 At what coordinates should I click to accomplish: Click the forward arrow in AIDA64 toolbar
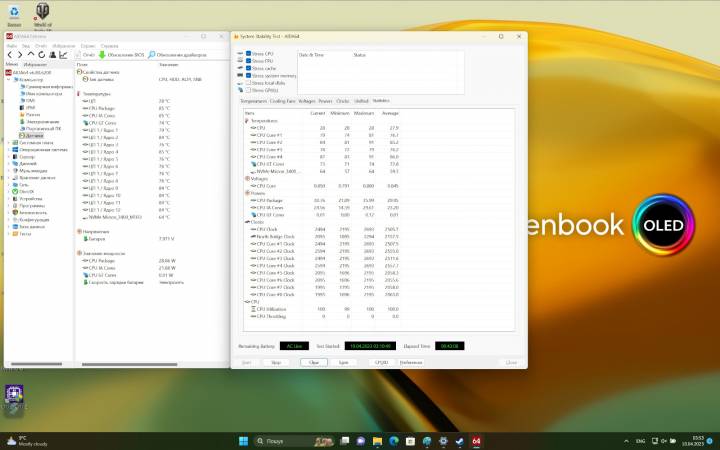click(x=20, y=55)
